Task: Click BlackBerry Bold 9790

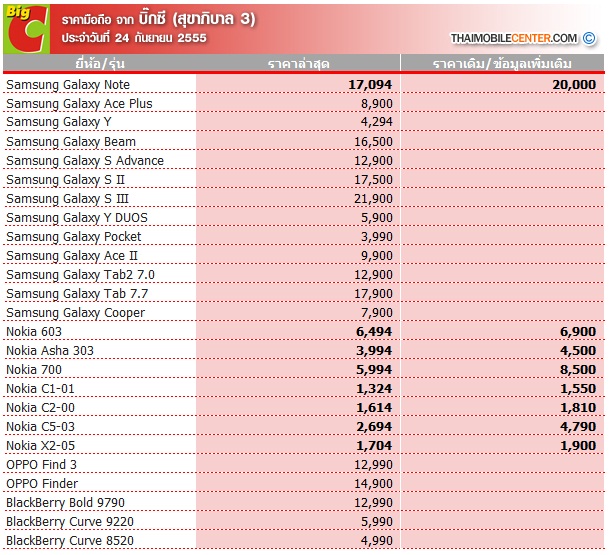Action: (65, 503)
